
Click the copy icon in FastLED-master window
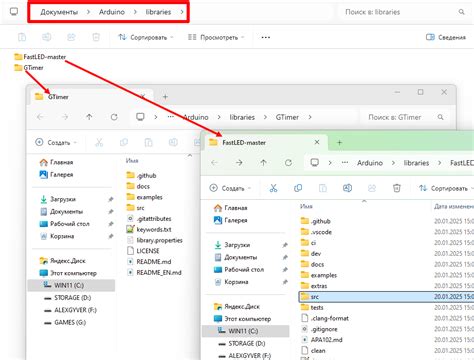(298, 188)
